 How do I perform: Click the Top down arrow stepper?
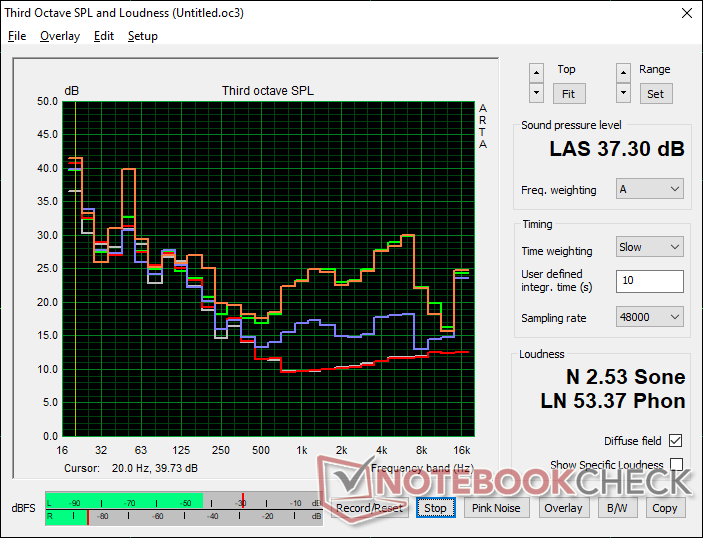coord(537,93)
